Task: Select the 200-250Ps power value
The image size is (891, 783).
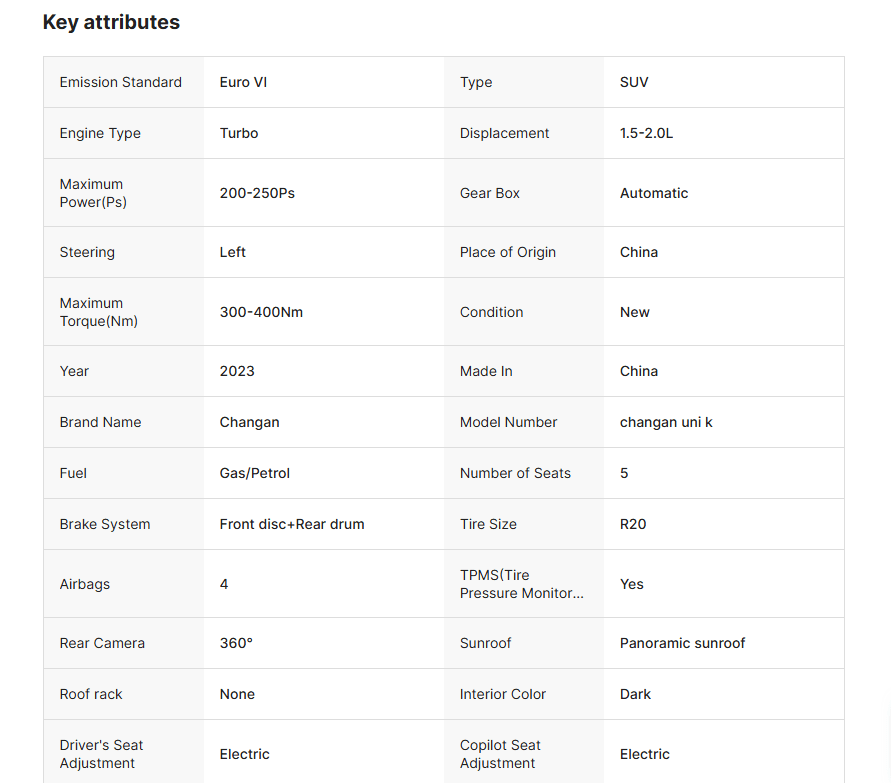Action: (257, 193)
